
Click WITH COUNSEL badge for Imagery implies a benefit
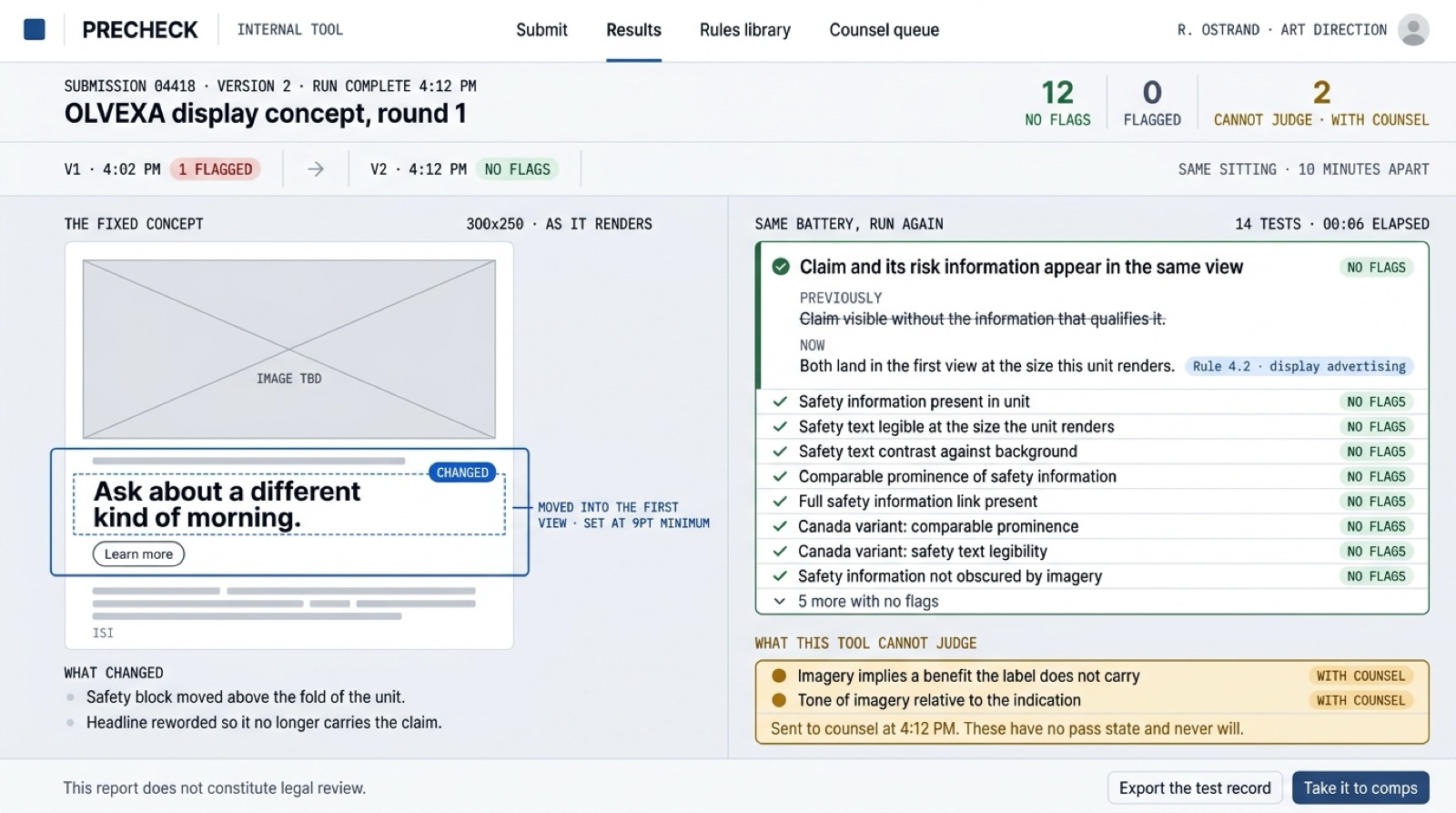pos(1360,676)
